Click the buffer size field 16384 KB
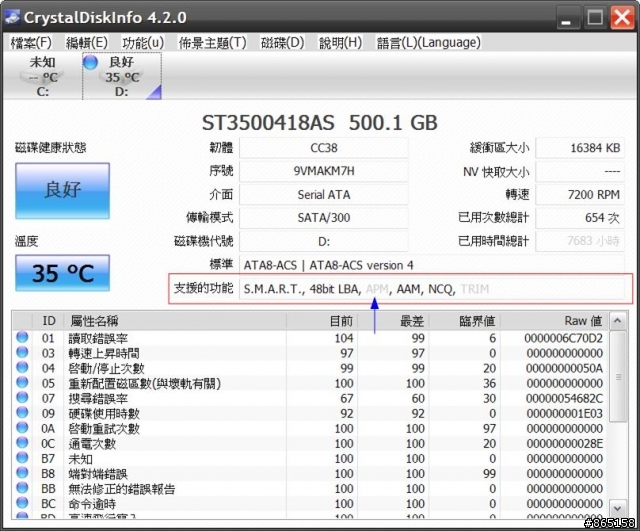The height and width of the screenshot is (531, 640). [580, 148]
